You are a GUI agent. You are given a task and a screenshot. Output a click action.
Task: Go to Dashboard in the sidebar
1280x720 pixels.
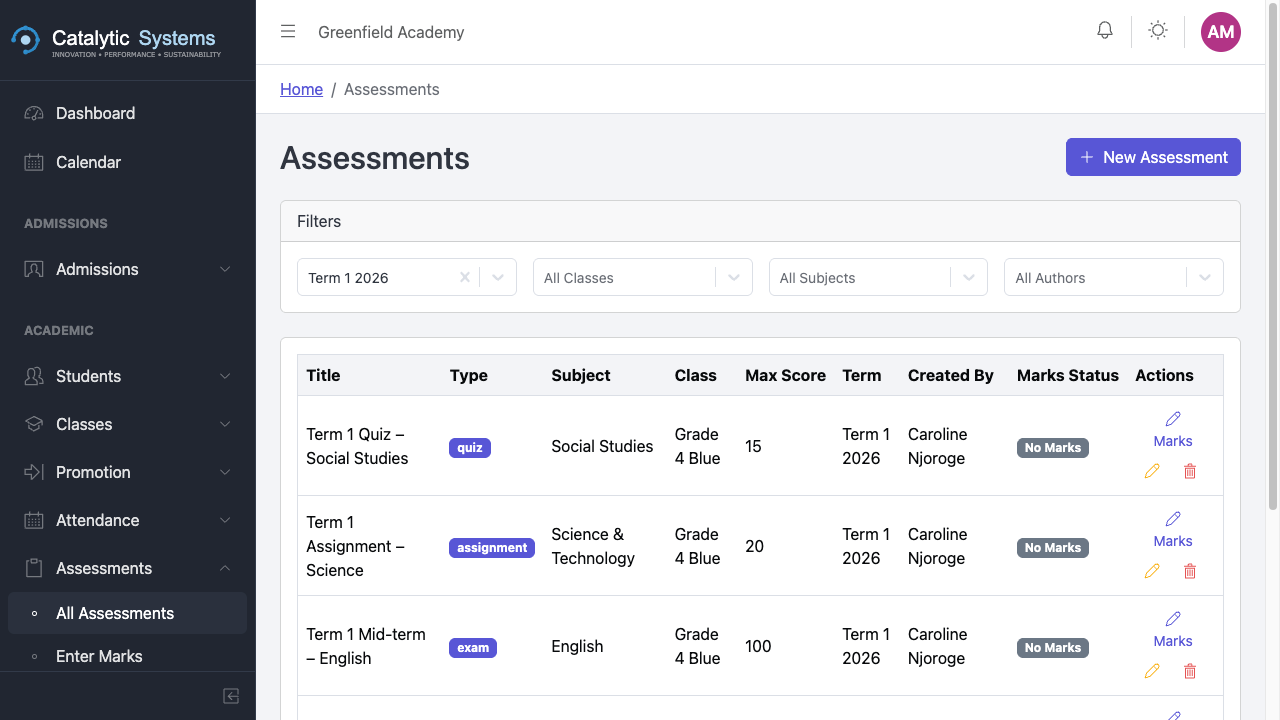127,113
